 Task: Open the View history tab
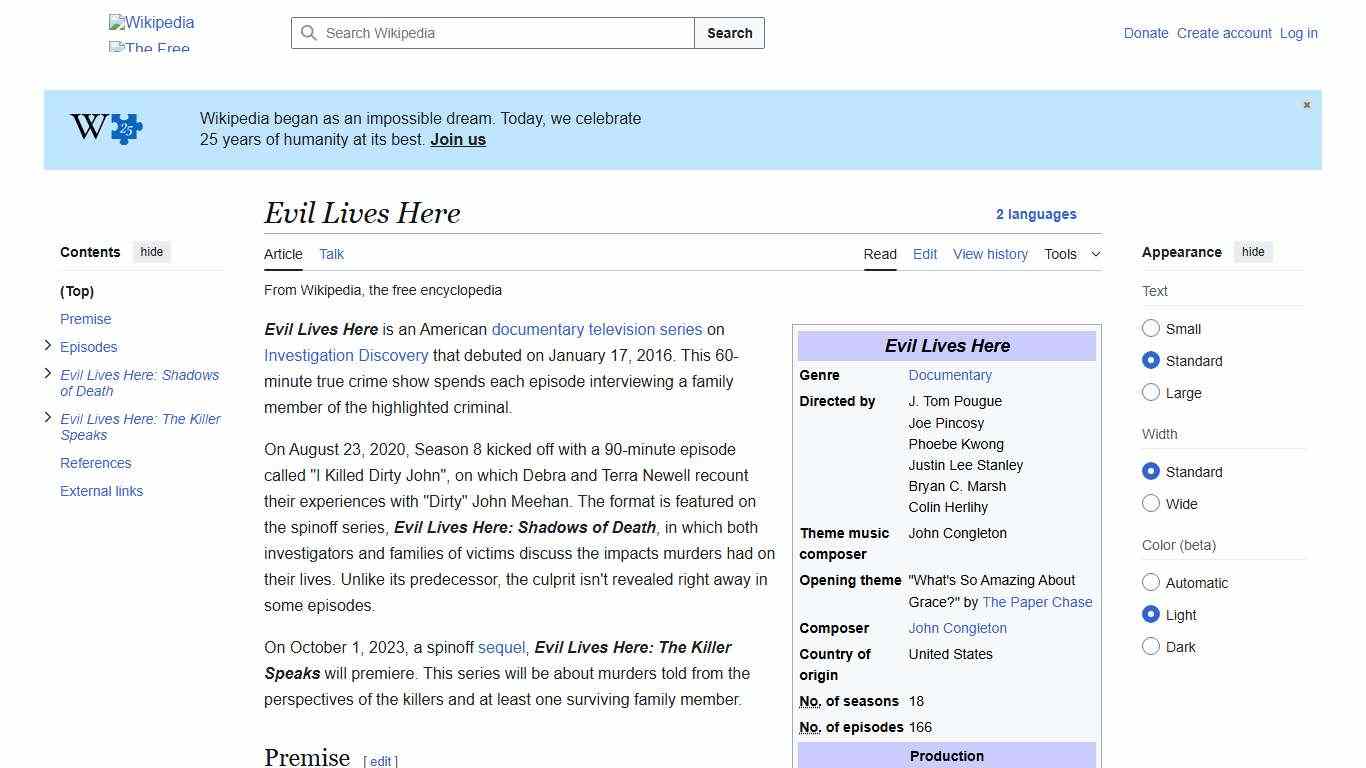[990, 254]
